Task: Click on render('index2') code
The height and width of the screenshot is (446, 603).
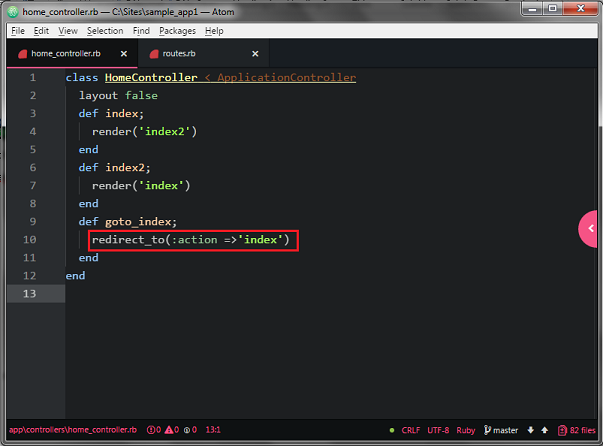Action: point(144,132)
